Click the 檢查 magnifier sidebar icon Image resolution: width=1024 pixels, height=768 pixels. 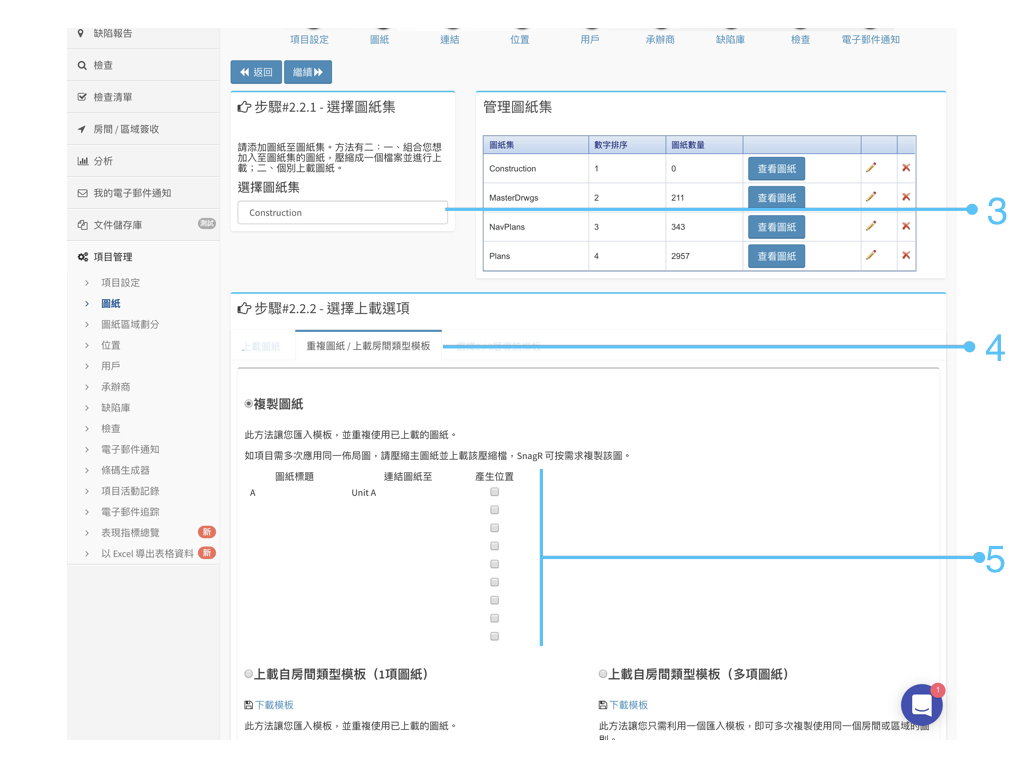click(82, 65)
